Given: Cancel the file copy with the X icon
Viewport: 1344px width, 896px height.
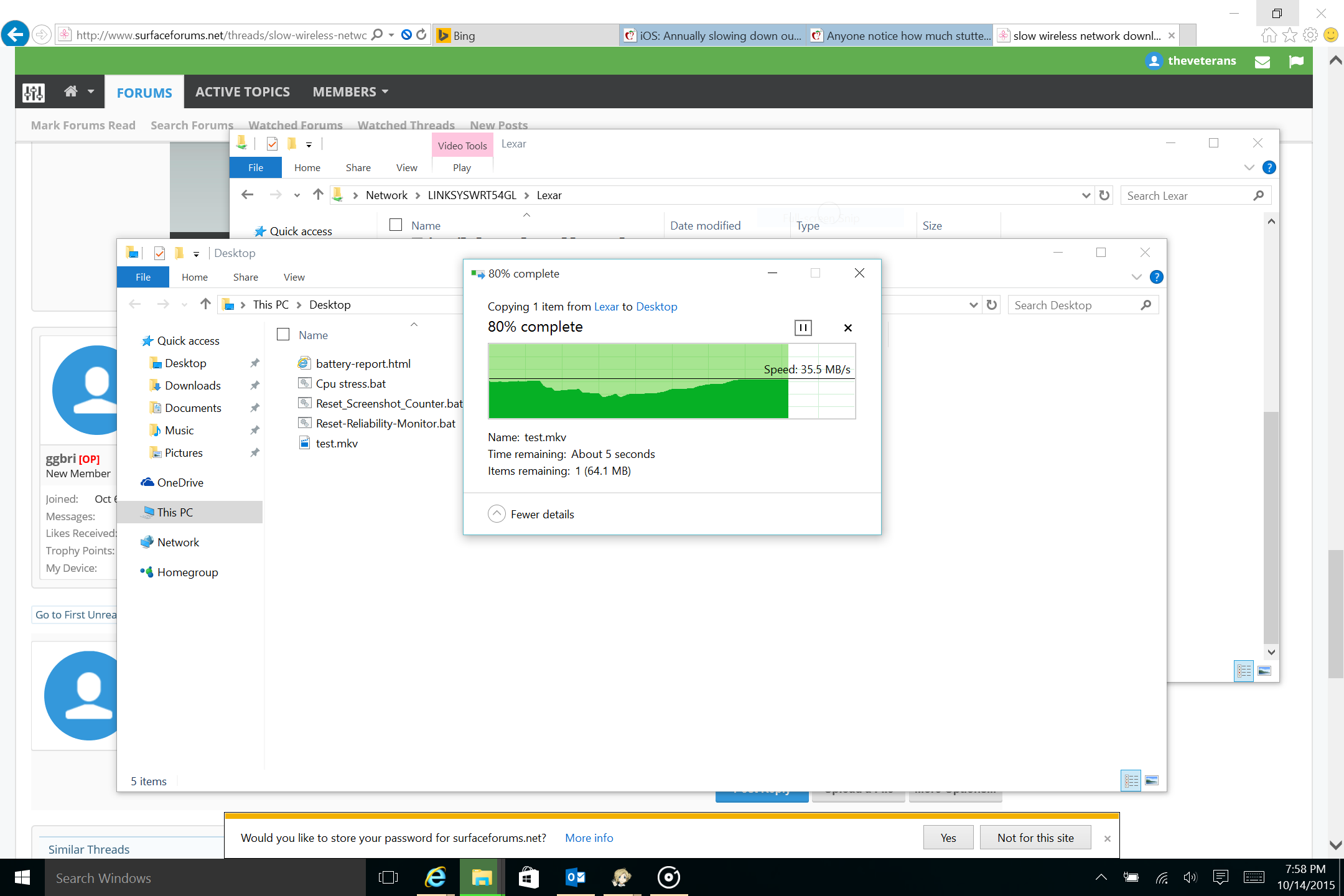Looking at the screenshot, I should (847, 328).
